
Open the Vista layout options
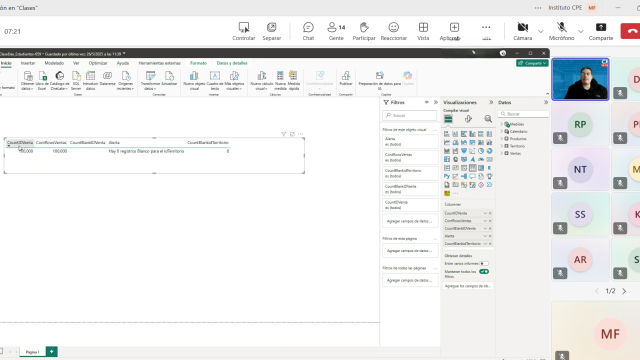tap(423, 31)
